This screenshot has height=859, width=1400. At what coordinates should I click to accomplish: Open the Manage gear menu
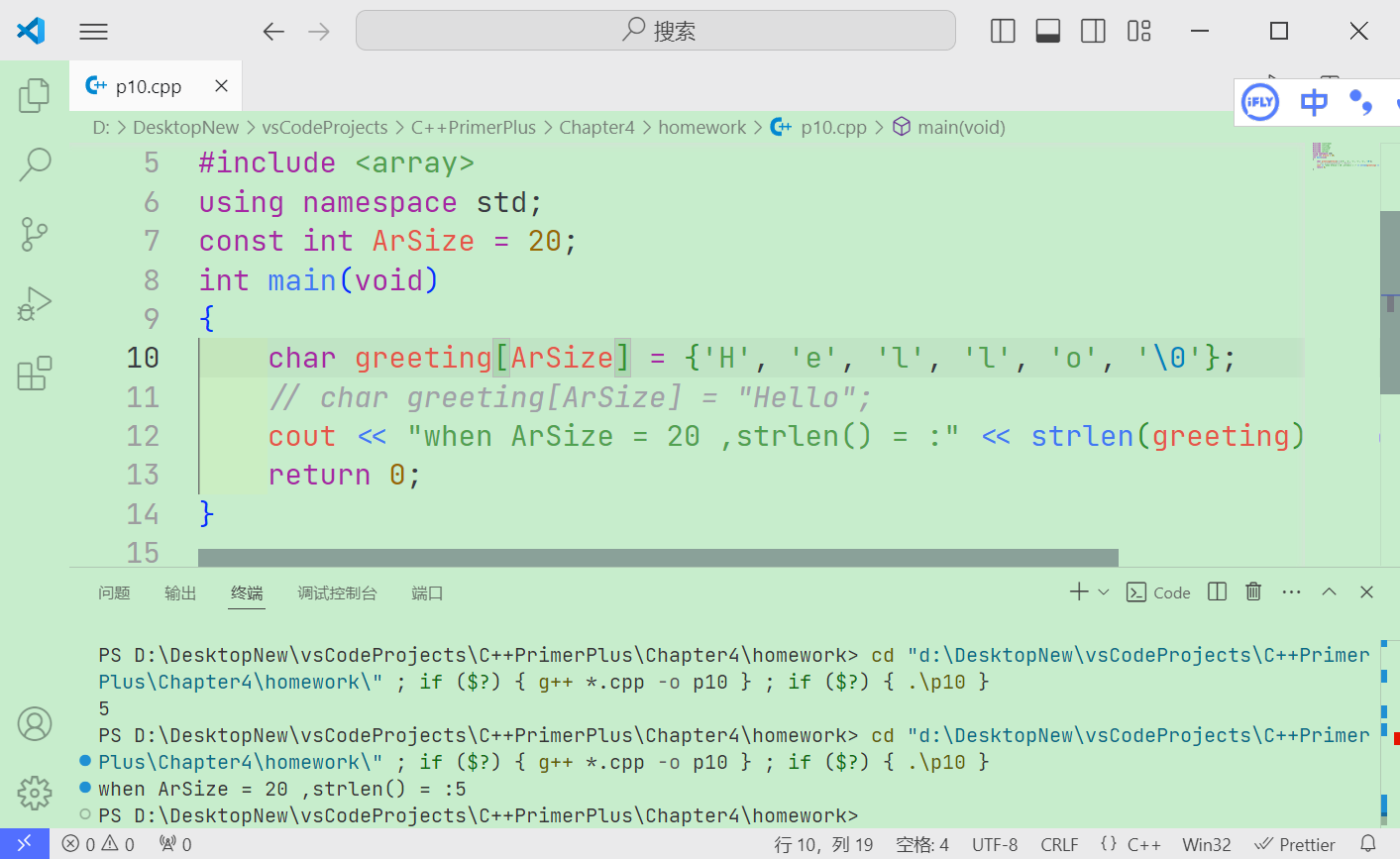click(35, 793)
